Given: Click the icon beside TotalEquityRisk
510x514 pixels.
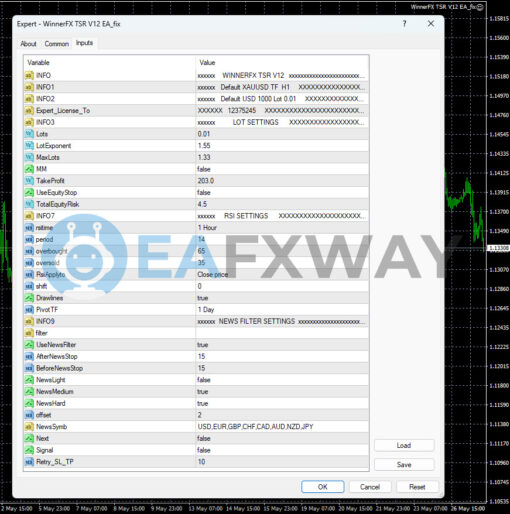Looking at the screenshot, I should tap(29, 204).
